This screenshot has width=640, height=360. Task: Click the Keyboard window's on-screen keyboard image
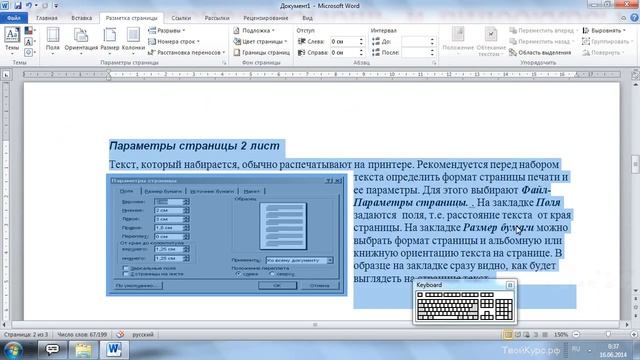(x=465, y=306)
